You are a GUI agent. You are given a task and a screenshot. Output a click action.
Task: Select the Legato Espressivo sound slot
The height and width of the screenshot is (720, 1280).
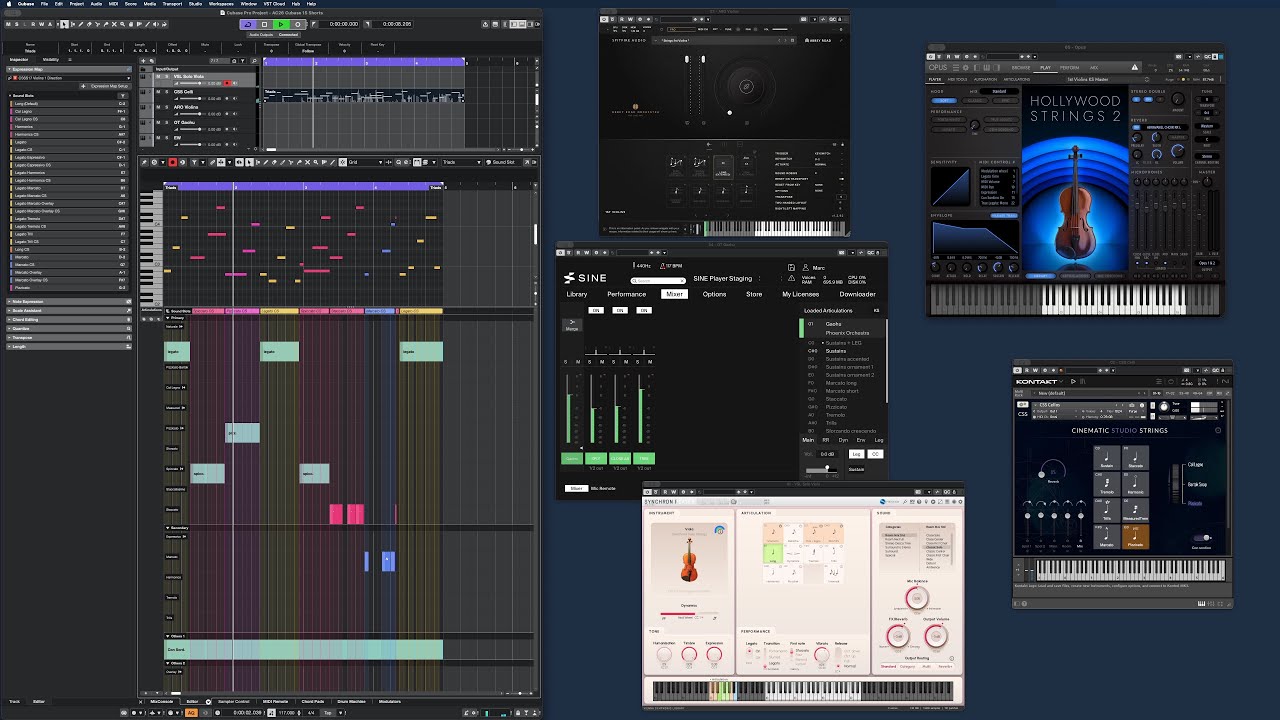(69, 158)
